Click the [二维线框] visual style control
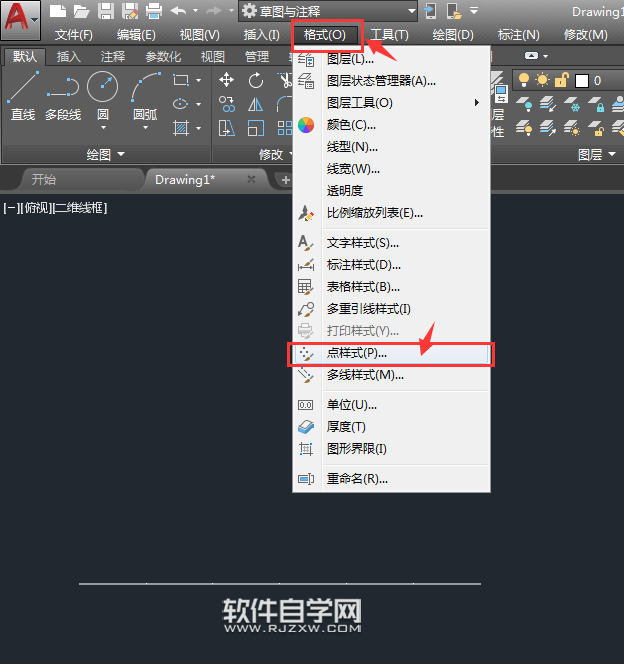Screen dimensions: 624x664 click(x=80, y=208)
